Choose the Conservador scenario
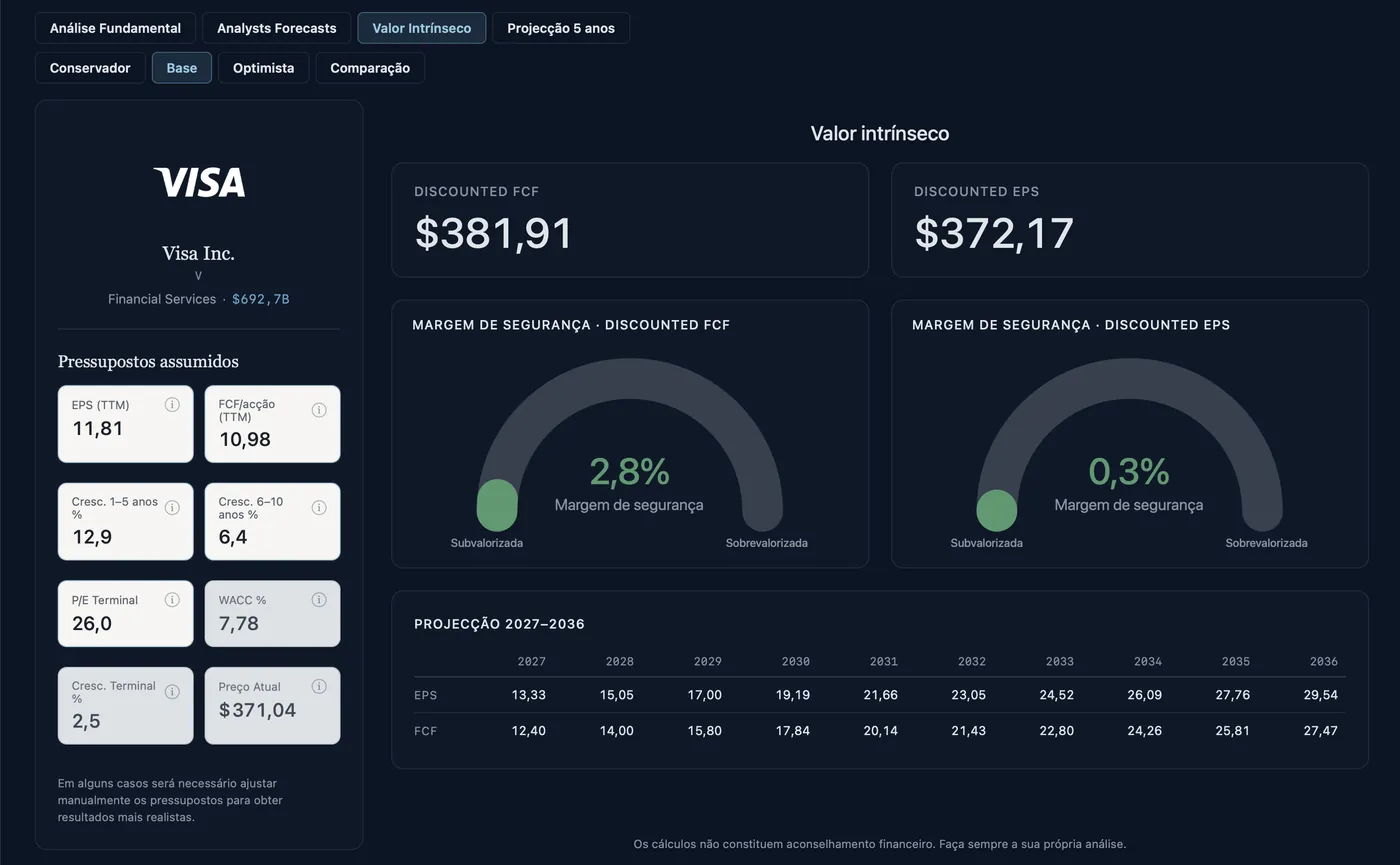Image resolution: width=1400 pixels, height=865 pixels. click(x=90, y=68)
